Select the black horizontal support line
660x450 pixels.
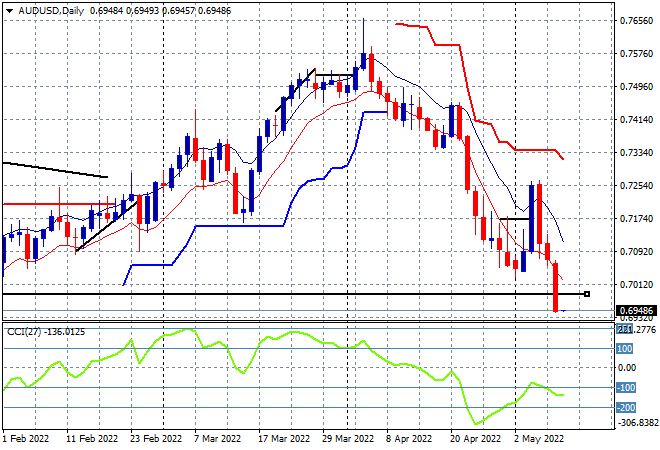click(x=300, y=294)
